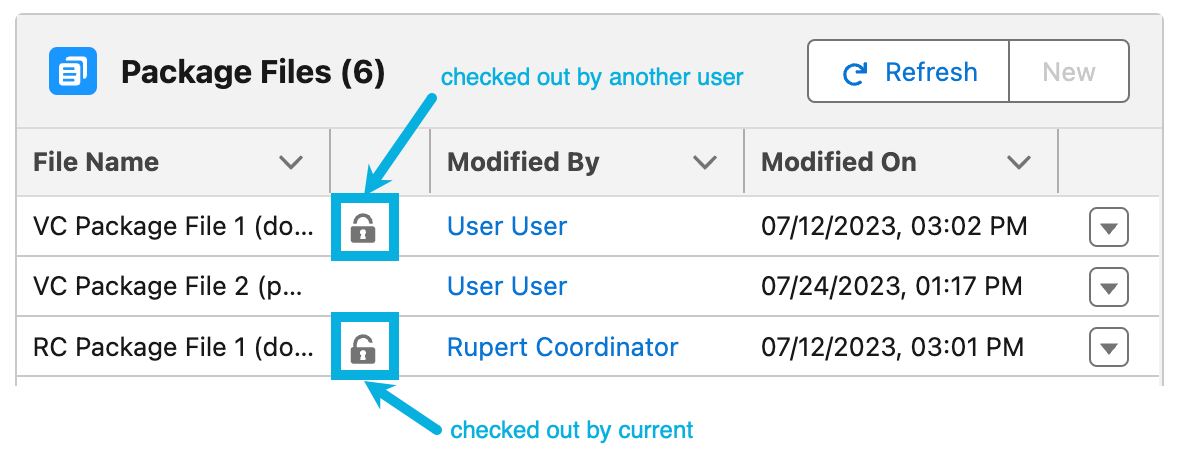
Task: Click the locked padlock icon for VC Package File 1
Action: [x=363, y=228]
